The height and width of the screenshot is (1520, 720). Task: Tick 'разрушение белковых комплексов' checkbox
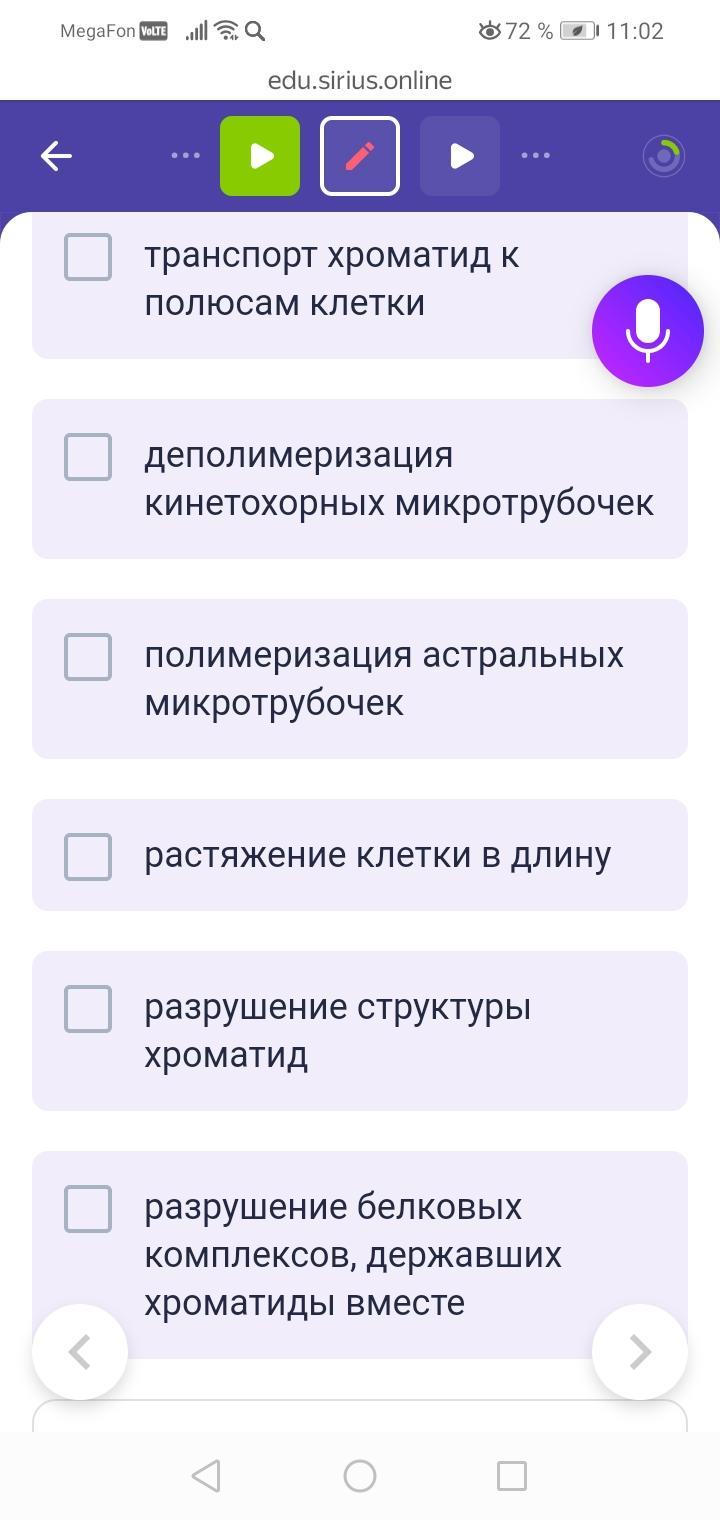(x=88, y=1208)
